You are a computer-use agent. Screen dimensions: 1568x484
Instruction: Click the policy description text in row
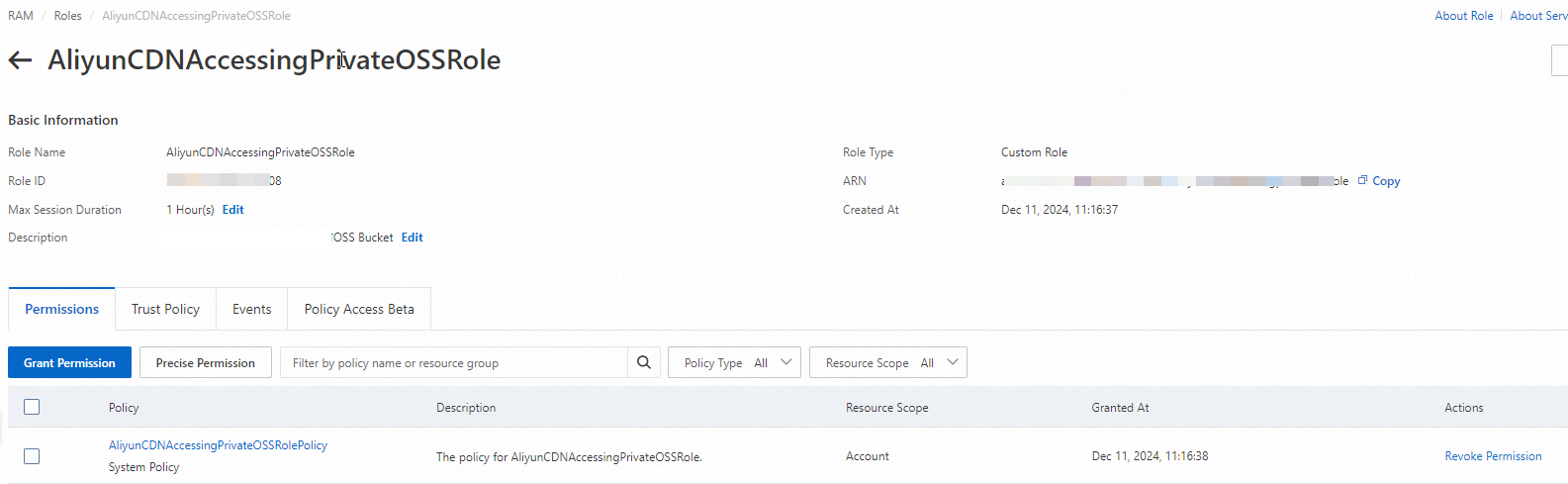pyautogui.click(x=569, y=457)
